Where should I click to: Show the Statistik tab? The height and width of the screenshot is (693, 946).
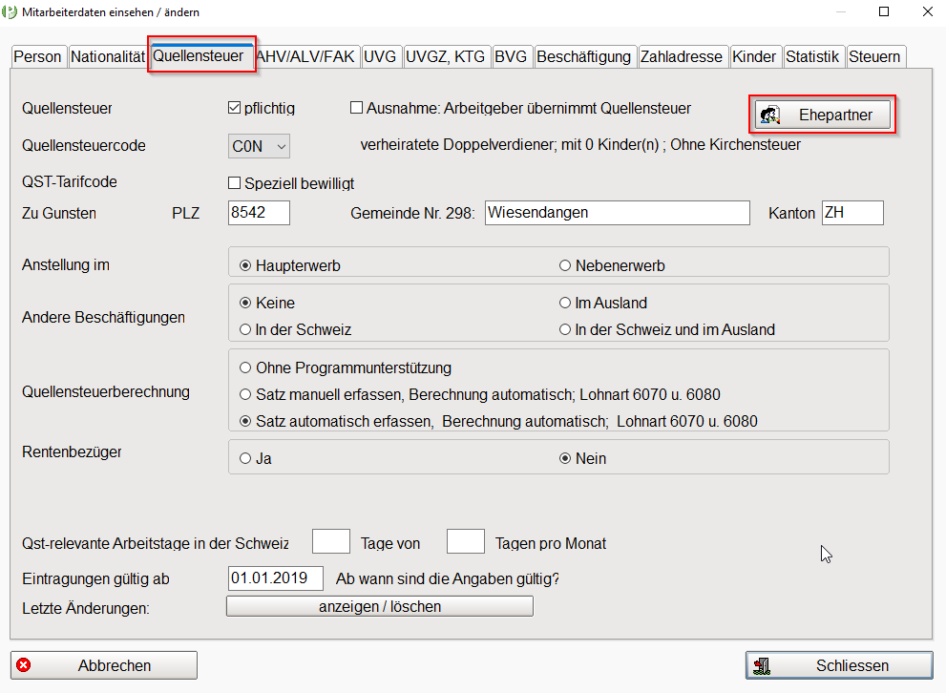click(813, 57)
